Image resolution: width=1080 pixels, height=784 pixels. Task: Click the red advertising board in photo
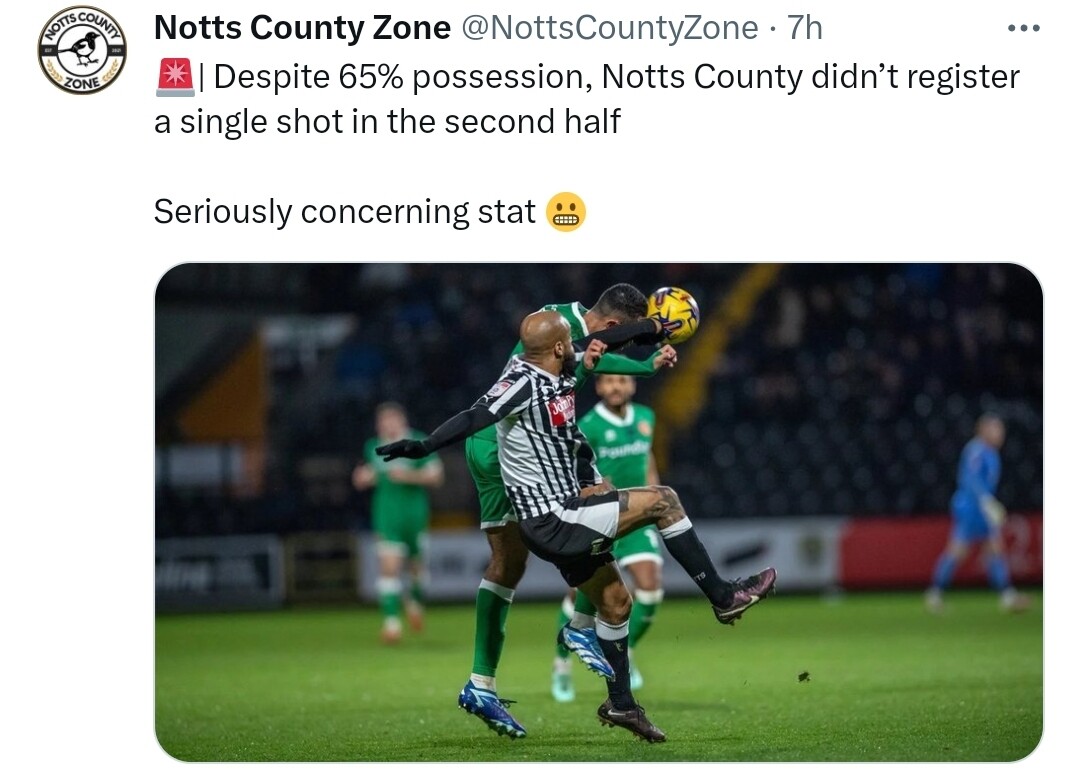click(x=940, y=550)
